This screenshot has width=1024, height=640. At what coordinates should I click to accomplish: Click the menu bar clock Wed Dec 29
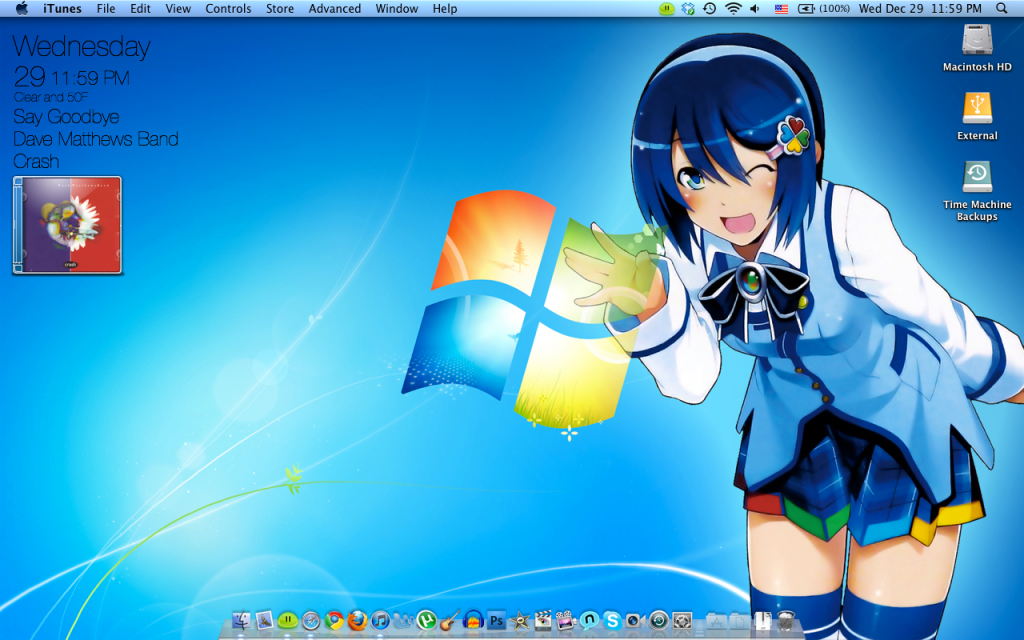point(920,8)
